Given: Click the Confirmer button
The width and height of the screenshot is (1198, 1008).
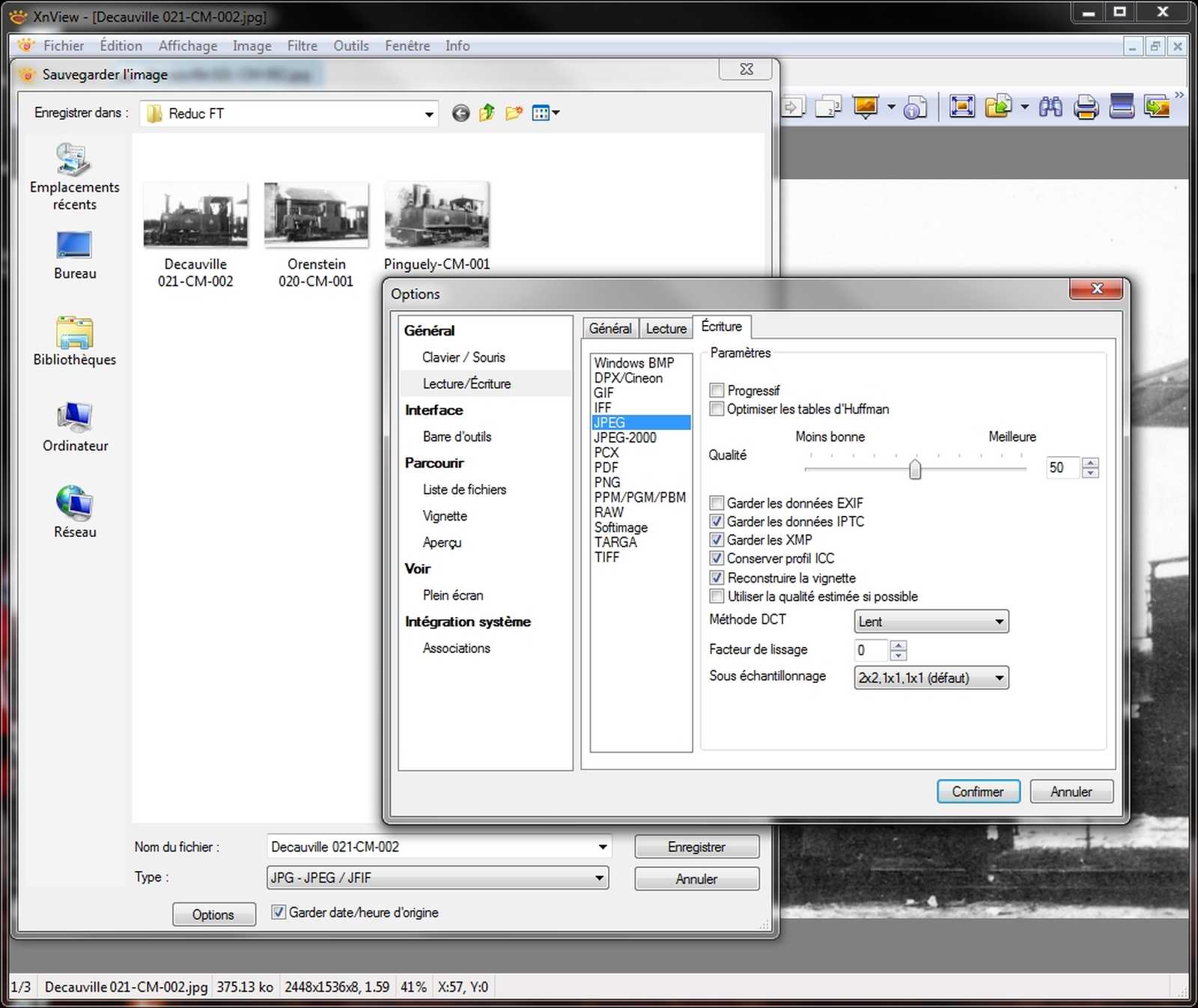Looking at the screenshot, I should click(x=978, y=792).
